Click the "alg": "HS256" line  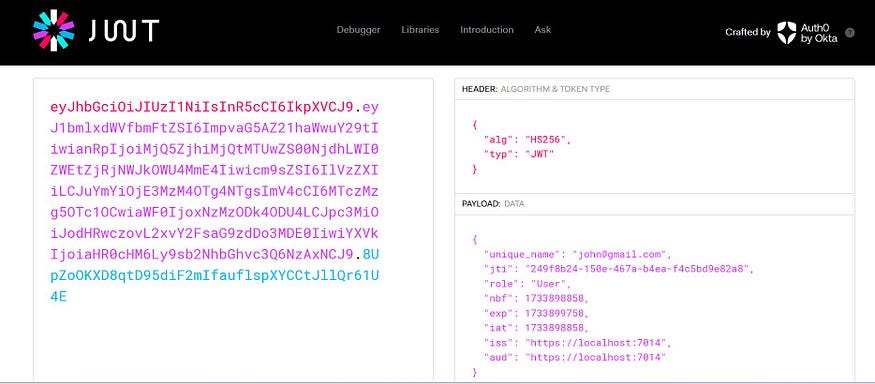527,140
